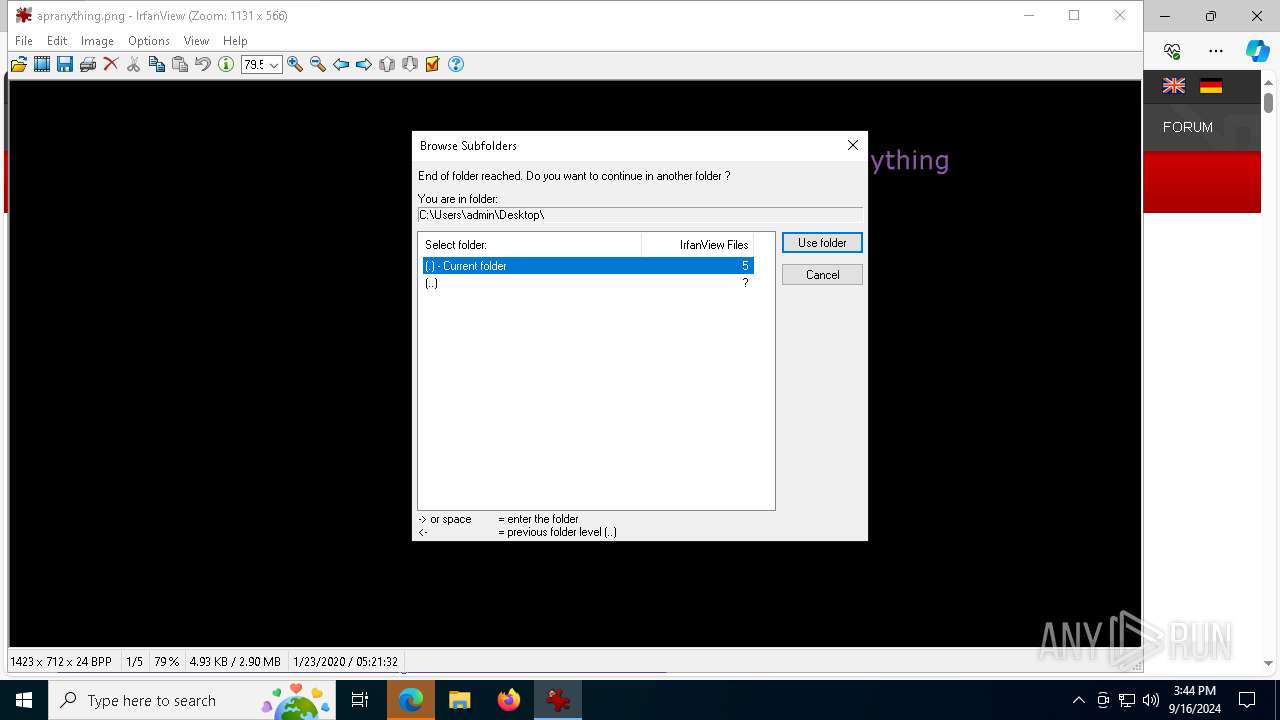The image size is (1280, 720).
Task: Click the Paste clipboard icon
Action: (x=180, y=64)
